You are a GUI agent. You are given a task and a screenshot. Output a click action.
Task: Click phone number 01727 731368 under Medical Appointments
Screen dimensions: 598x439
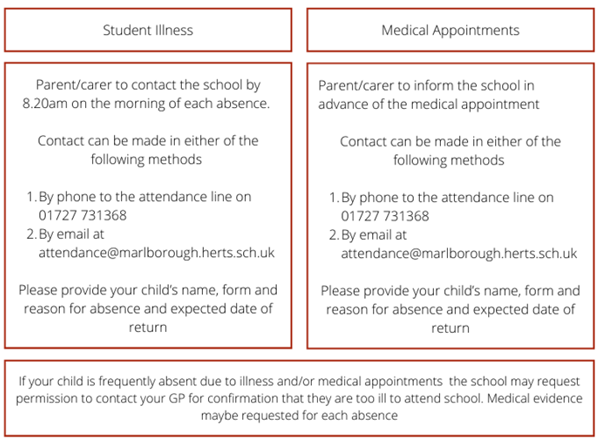click(x=385, y=216)
